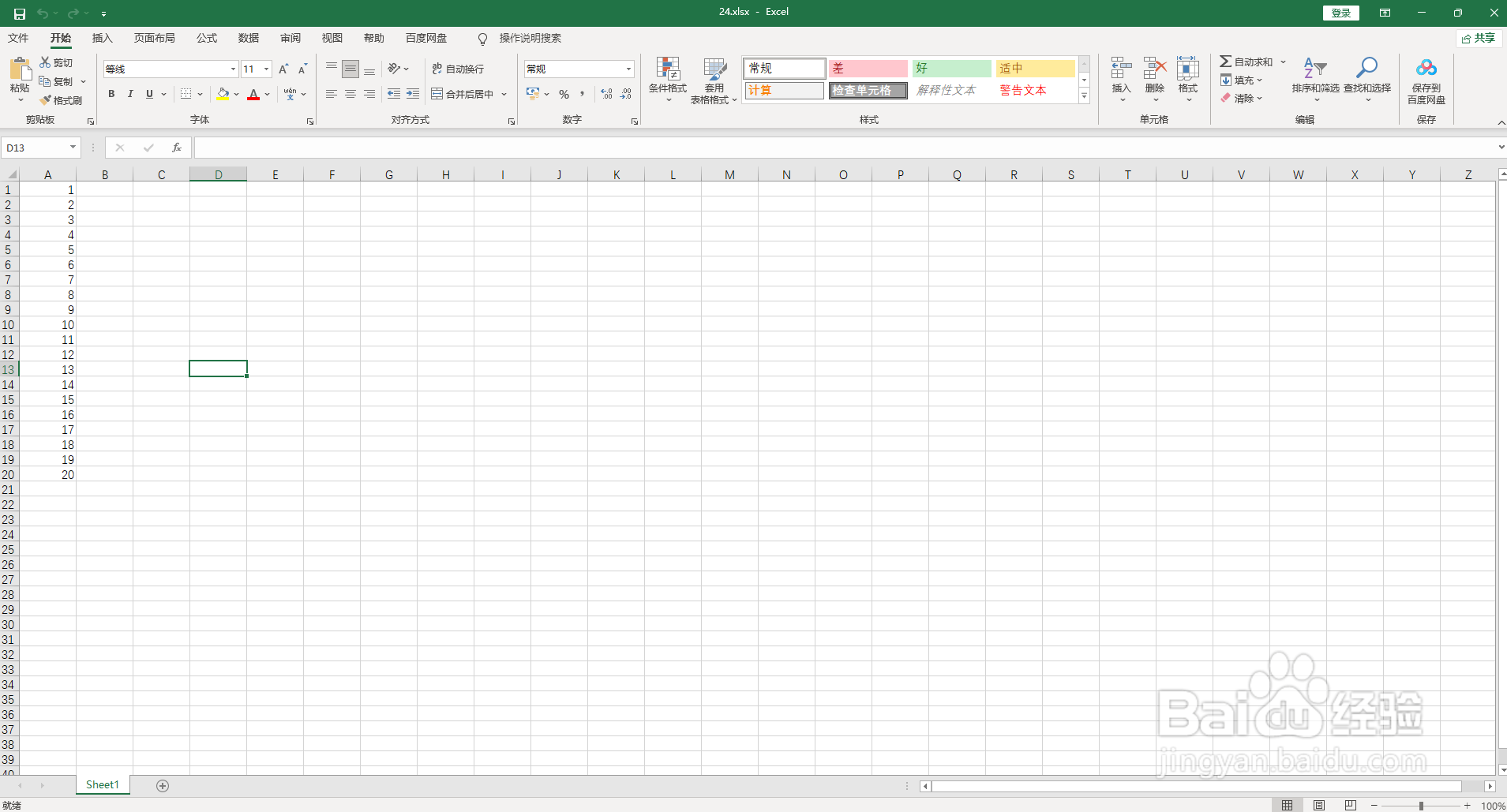This screenshot has height=812, width=1507.
Task: Click the increase font size icon
Action: pos(283,69)
